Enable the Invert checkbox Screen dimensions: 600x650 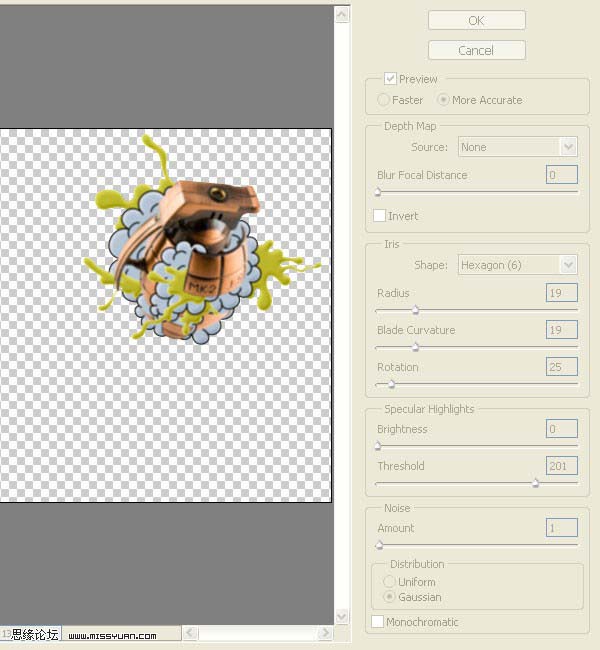point(379,216)
